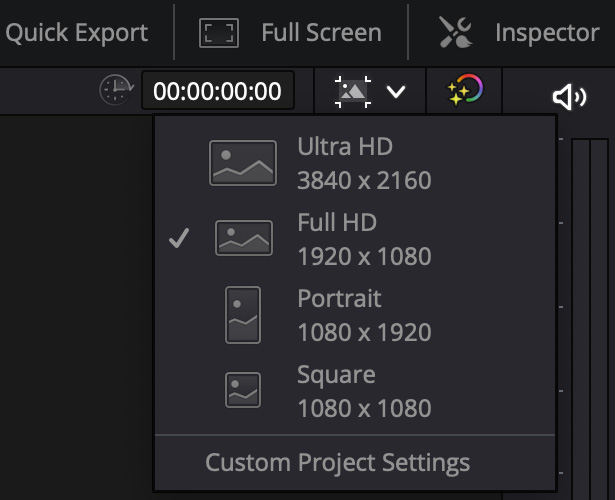Click the Full Screen viewer icon
The width and height of the screenshot is (615, 500).
point(219,33)
